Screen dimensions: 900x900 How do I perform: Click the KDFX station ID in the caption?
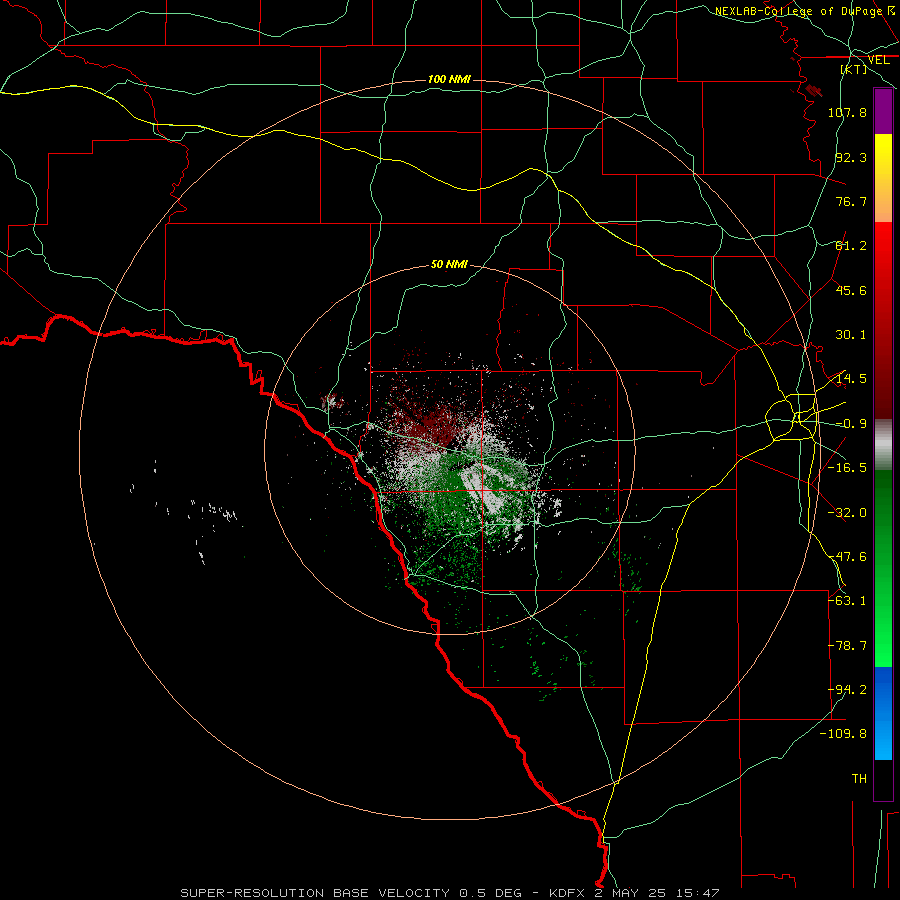(x=568, y=893)
